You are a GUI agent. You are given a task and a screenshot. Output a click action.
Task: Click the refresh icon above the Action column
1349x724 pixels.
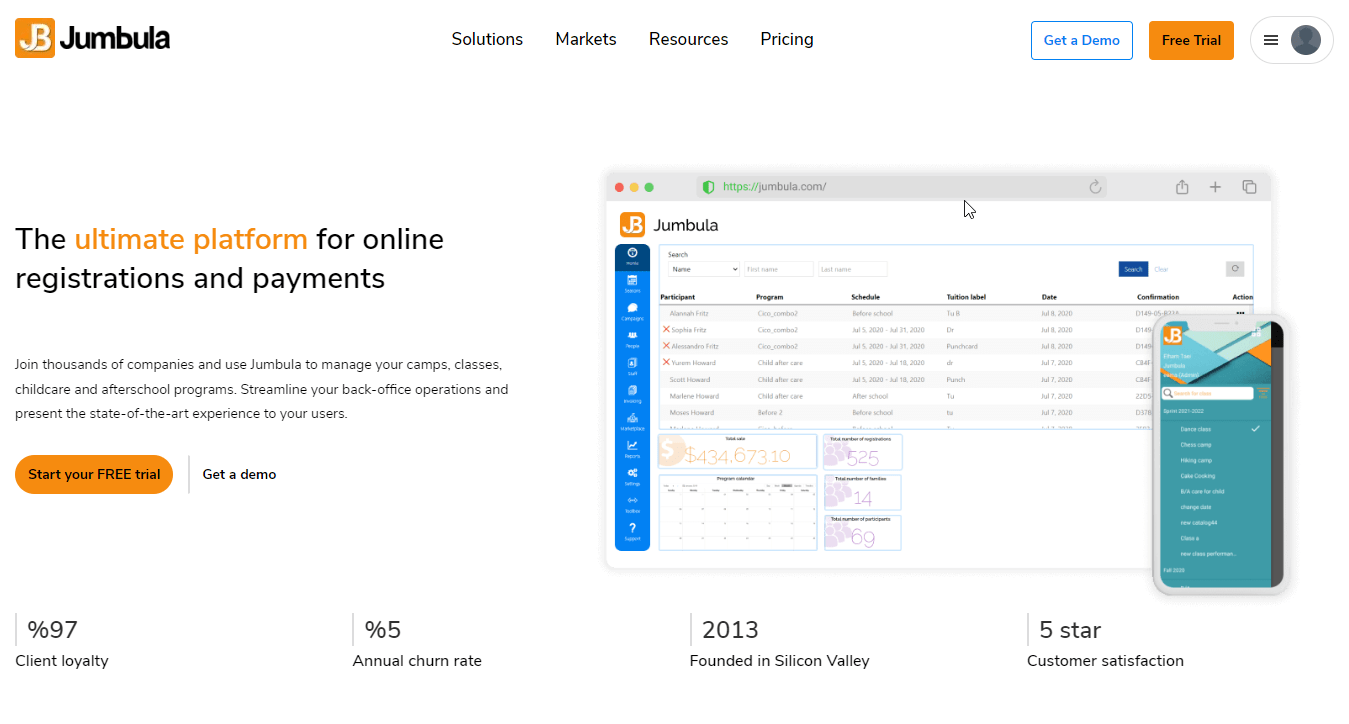pyautogui.click(x=1235, y=268)
